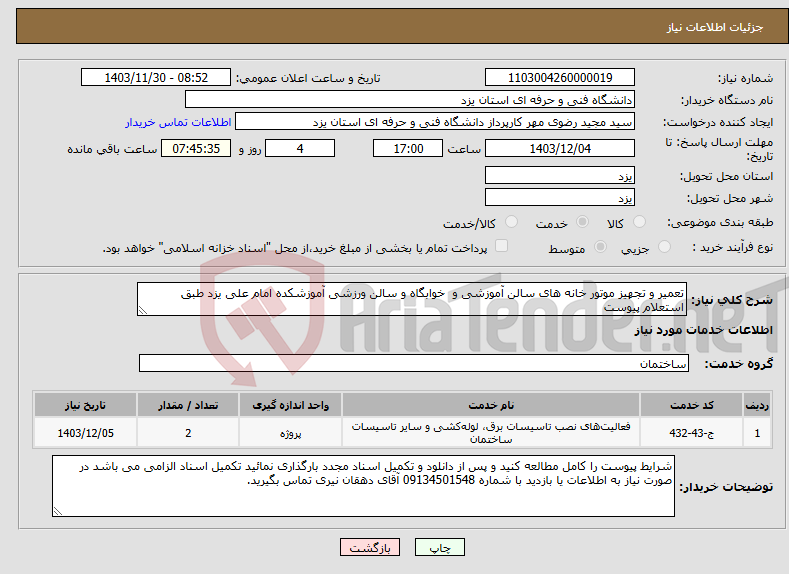The height and width of the screenshot is (574, 789).
Task: Click the شرح کلی نیاز text area
Action: tap(412, 299)
